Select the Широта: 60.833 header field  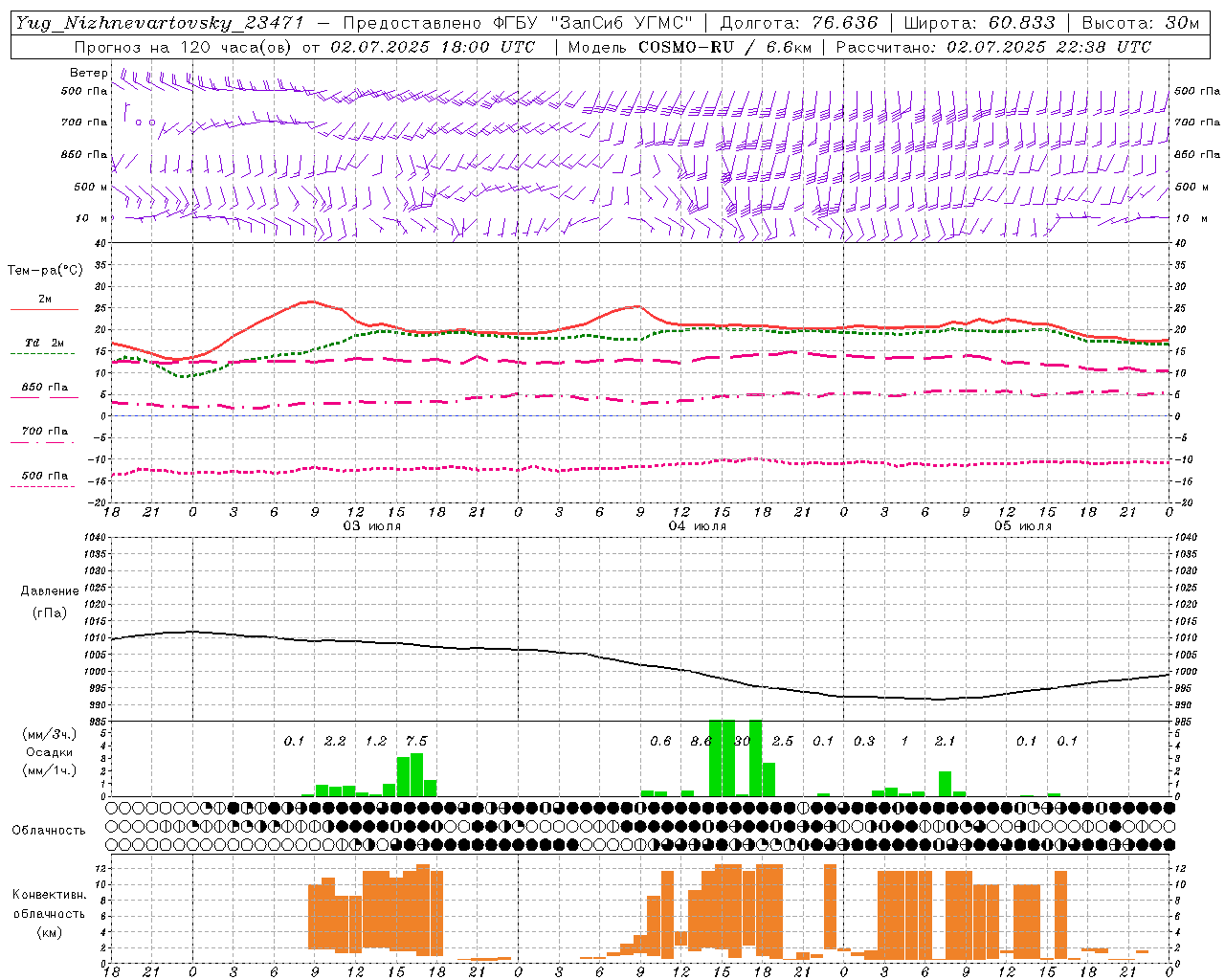pyautogui.click(x=979, y=23)
